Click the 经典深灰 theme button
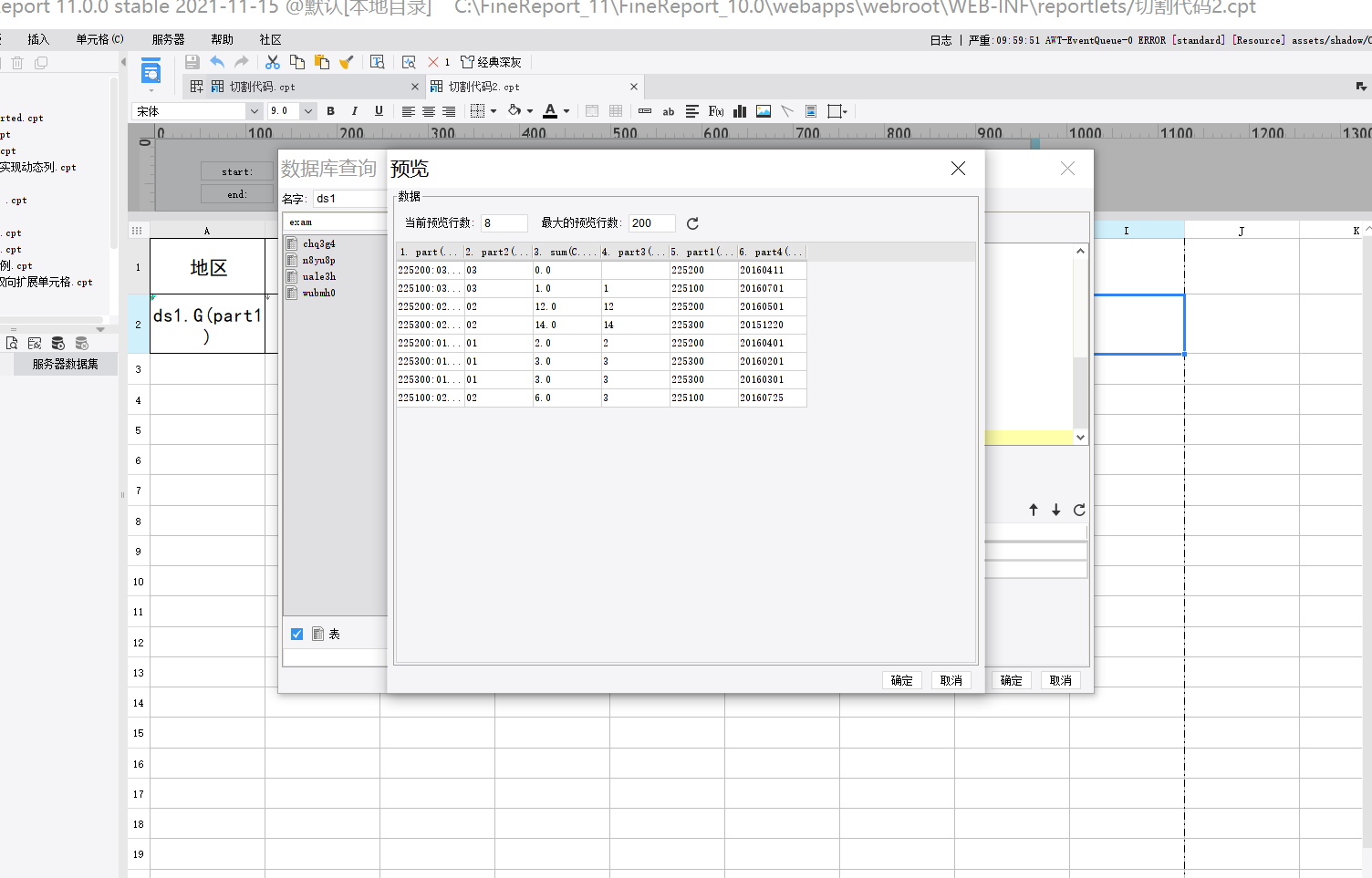Image resolution: width=1372 pixels, height=878 pixels. coord(491,62)
